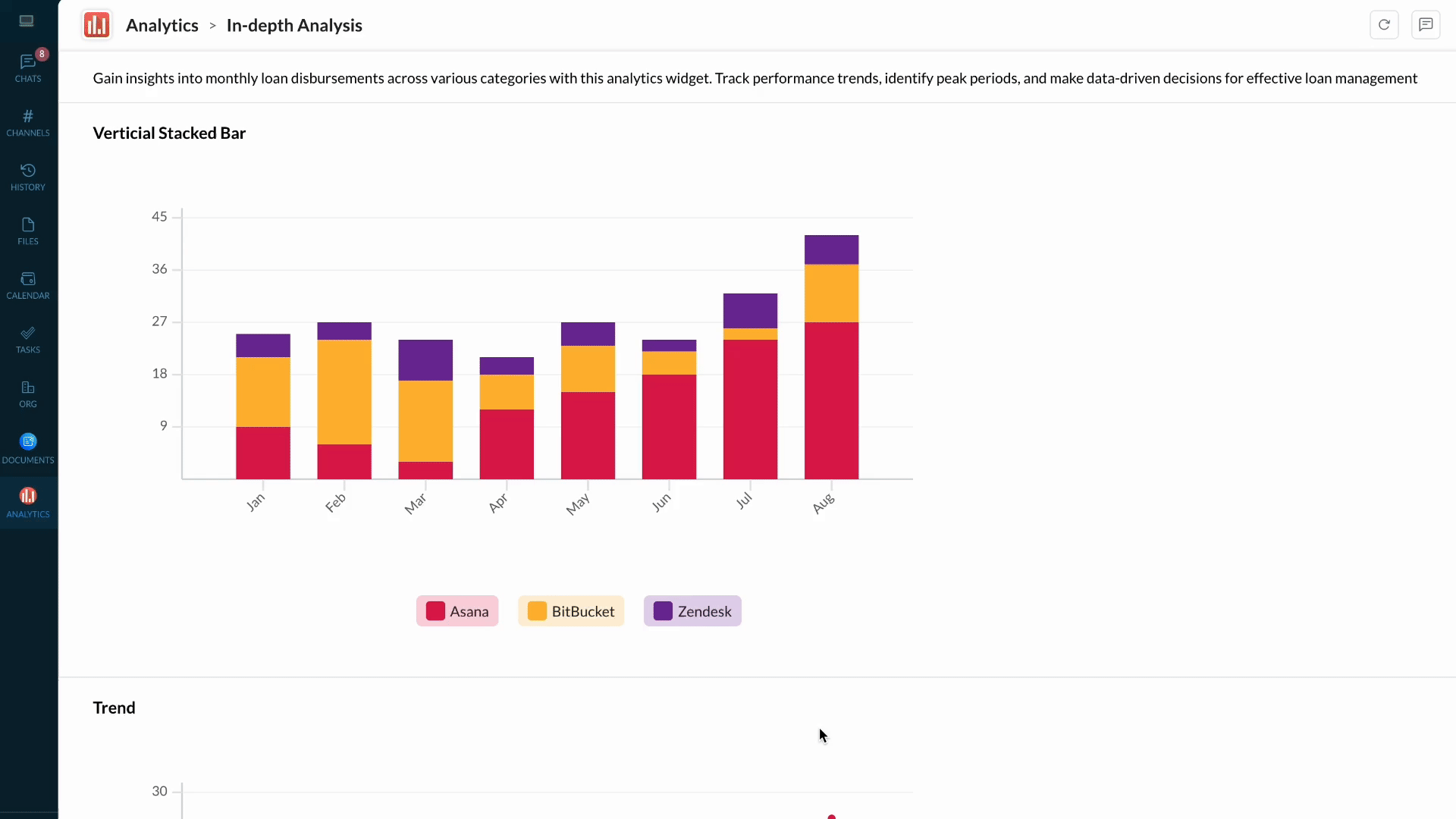Open the Calendar sidebar icon
The height and width of the screenshot is (819, 1456).
point(28,285)
